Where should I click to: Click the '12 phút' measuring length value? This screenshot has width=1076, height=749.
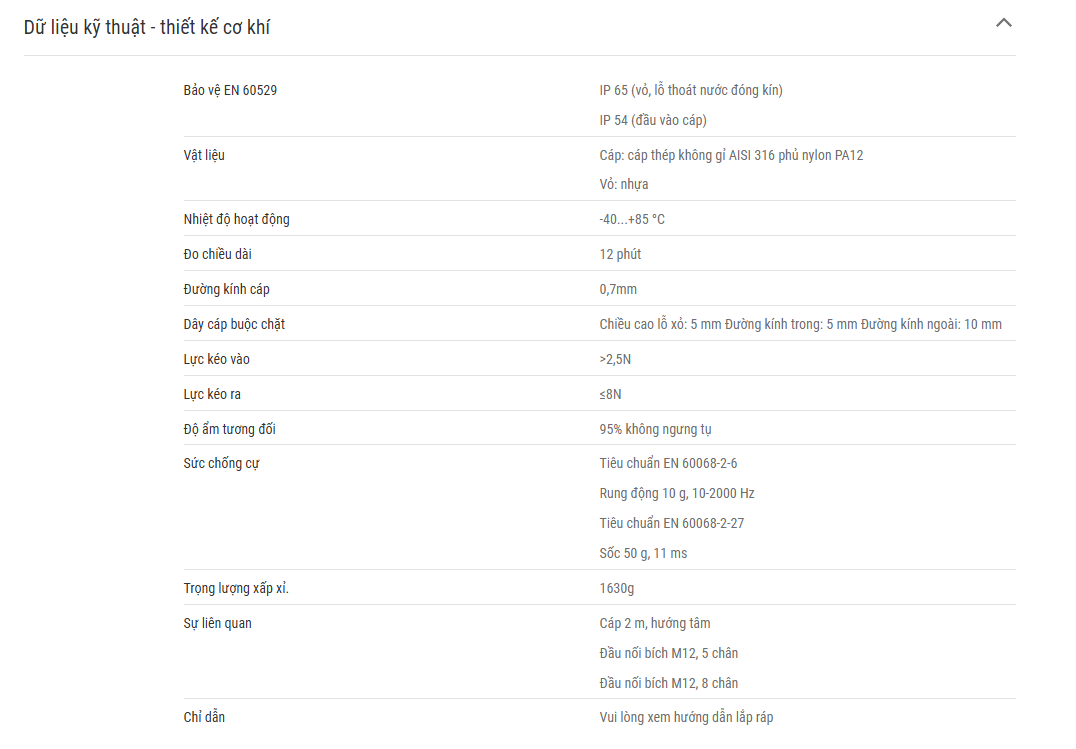[x=620, y=254]
